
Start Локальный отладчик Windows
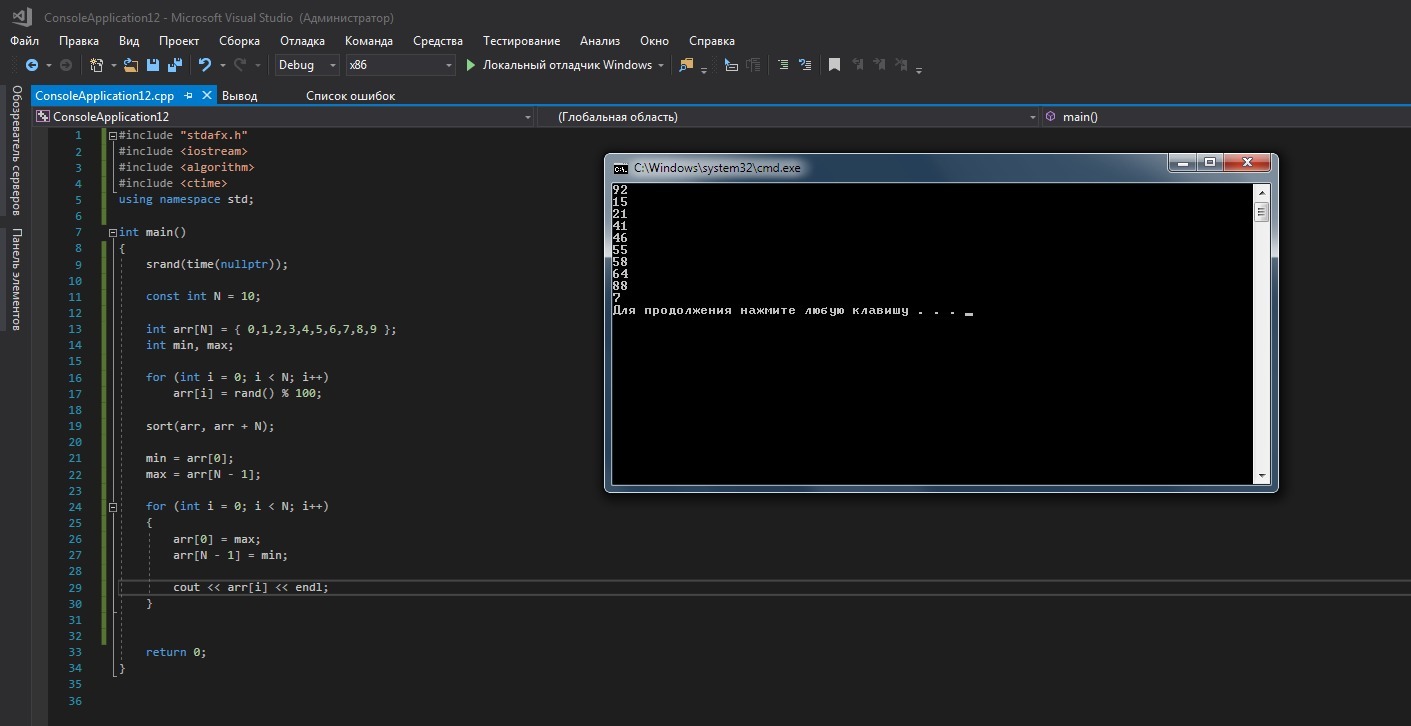pos(558,65)
